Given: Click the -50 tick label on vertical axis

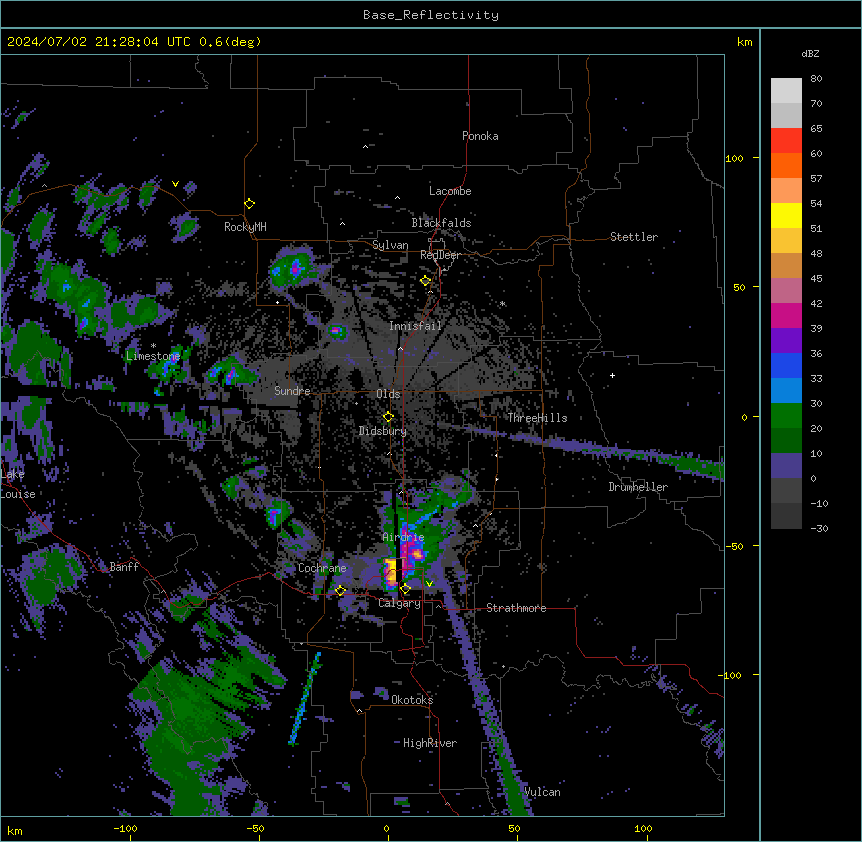Looking at the screenshot, I should (x=734, y=546).
